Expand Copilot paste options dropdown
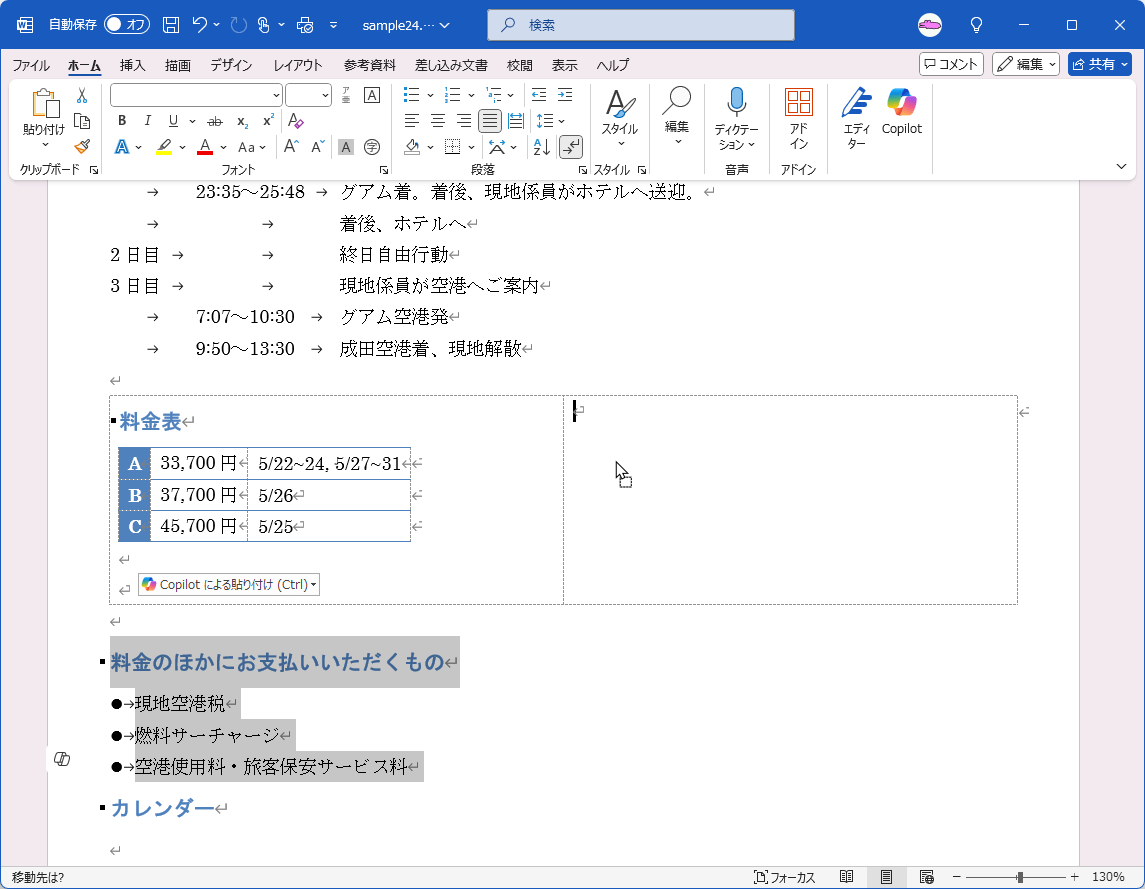1145x889 pixels. (x=314, y=585)
